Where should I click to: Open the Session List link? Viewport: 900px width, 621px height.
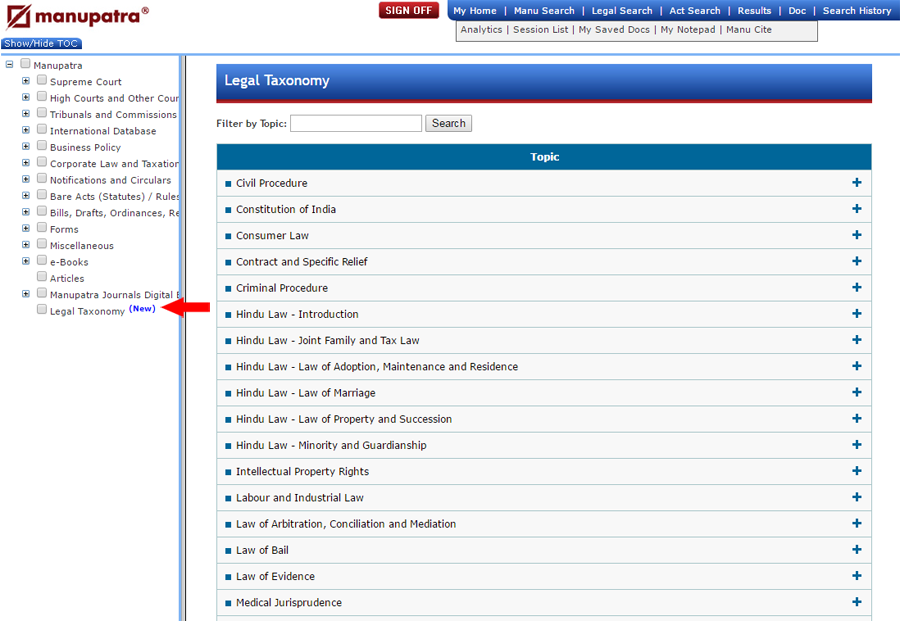[x=540, y=30]
